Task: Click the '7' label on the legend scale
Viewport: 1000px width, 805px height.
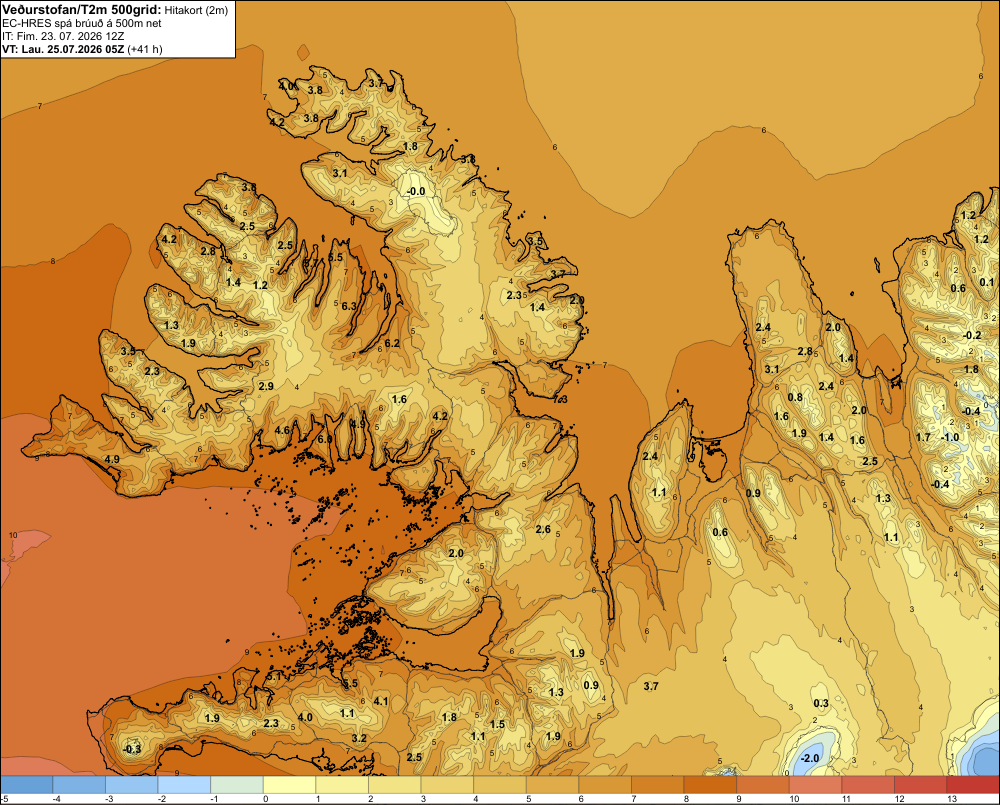Action: click(634, 799)
